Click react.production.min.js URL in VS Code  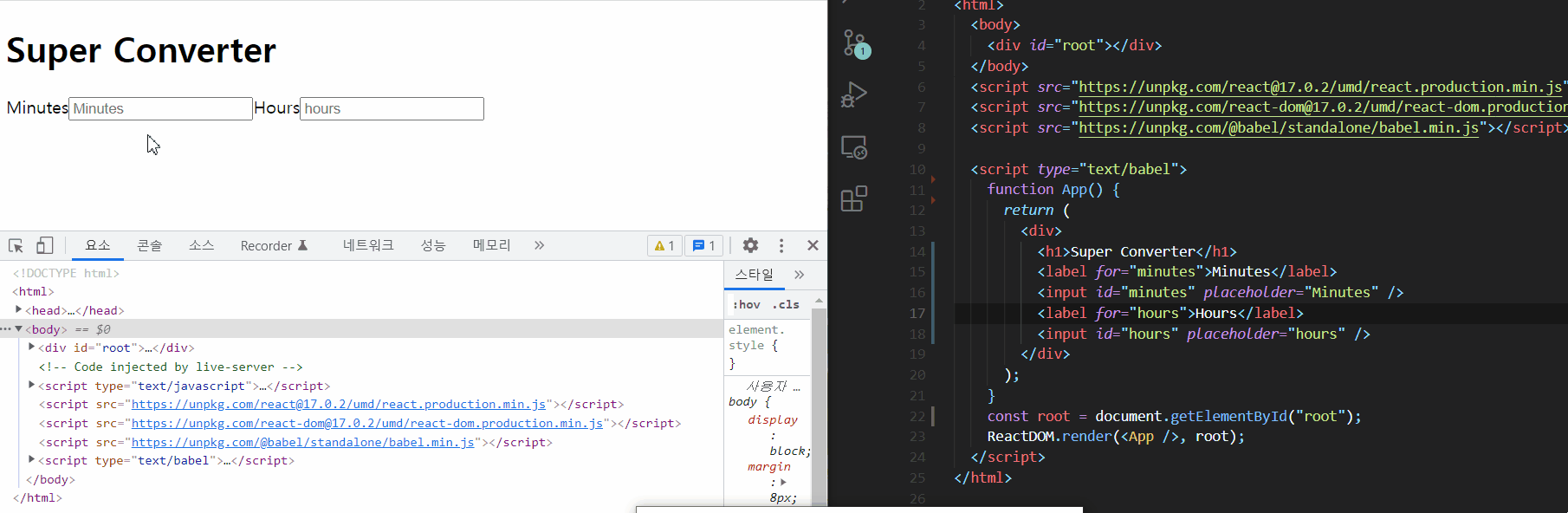click(1320, 87)
